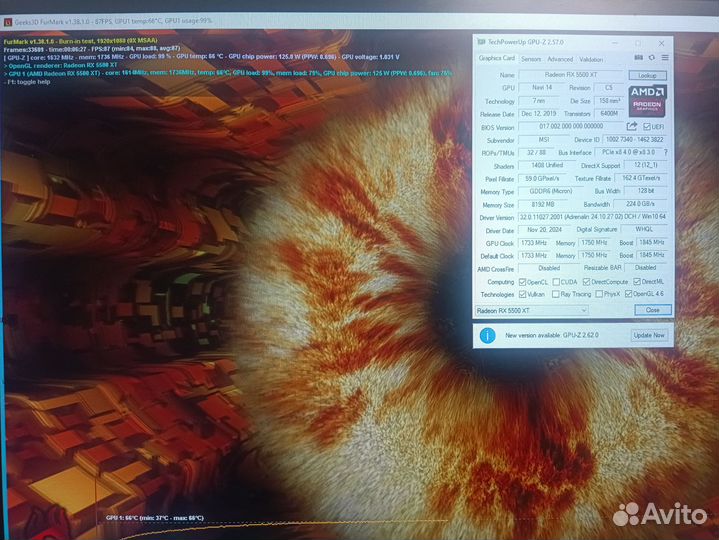Click the Memory Size value 8192 MB

(x=543, y=204)
